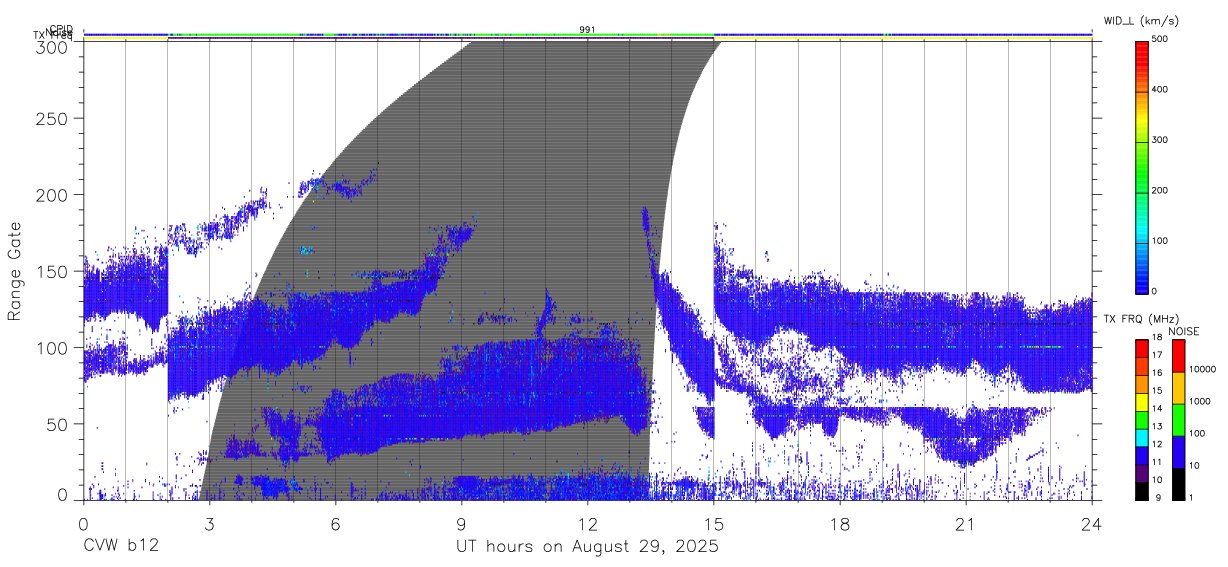Click the 11 label on the TX FRQ scale
This screenshot has height=567, width=1228.
click(x=1157, y=462)
